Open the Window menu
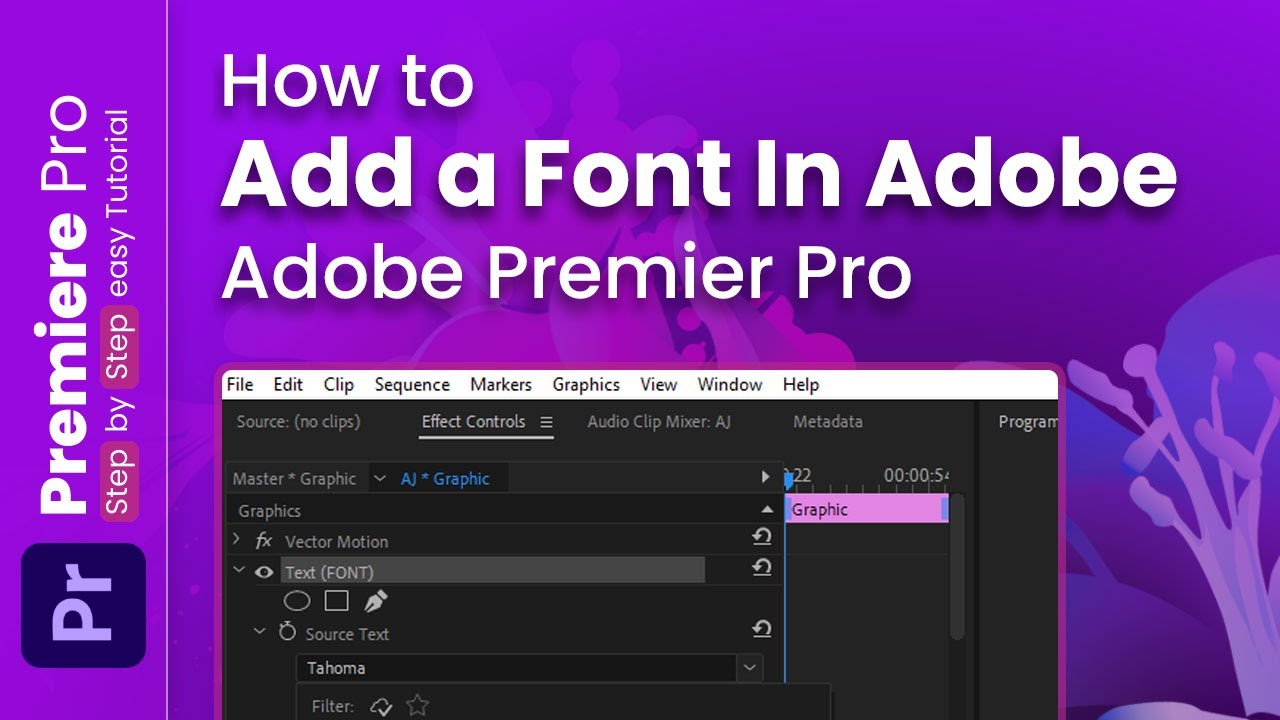The image size is (1280, 720). tap(730, 385)
